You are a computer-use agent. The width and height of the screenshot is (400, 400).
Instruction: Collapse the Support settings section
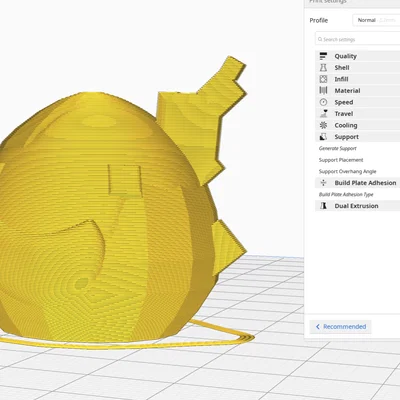click(x=358, y=137)
